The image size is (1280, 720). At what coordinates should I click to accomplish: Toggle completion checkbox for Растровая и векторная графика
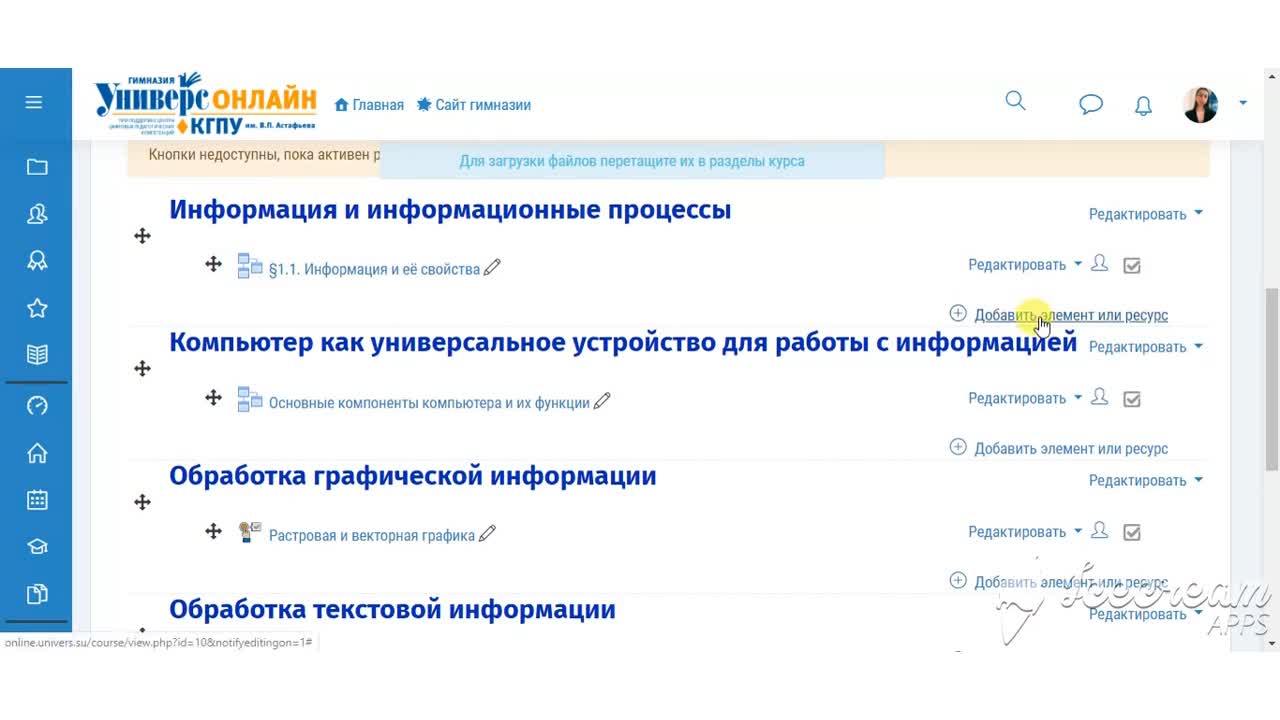1132,532
